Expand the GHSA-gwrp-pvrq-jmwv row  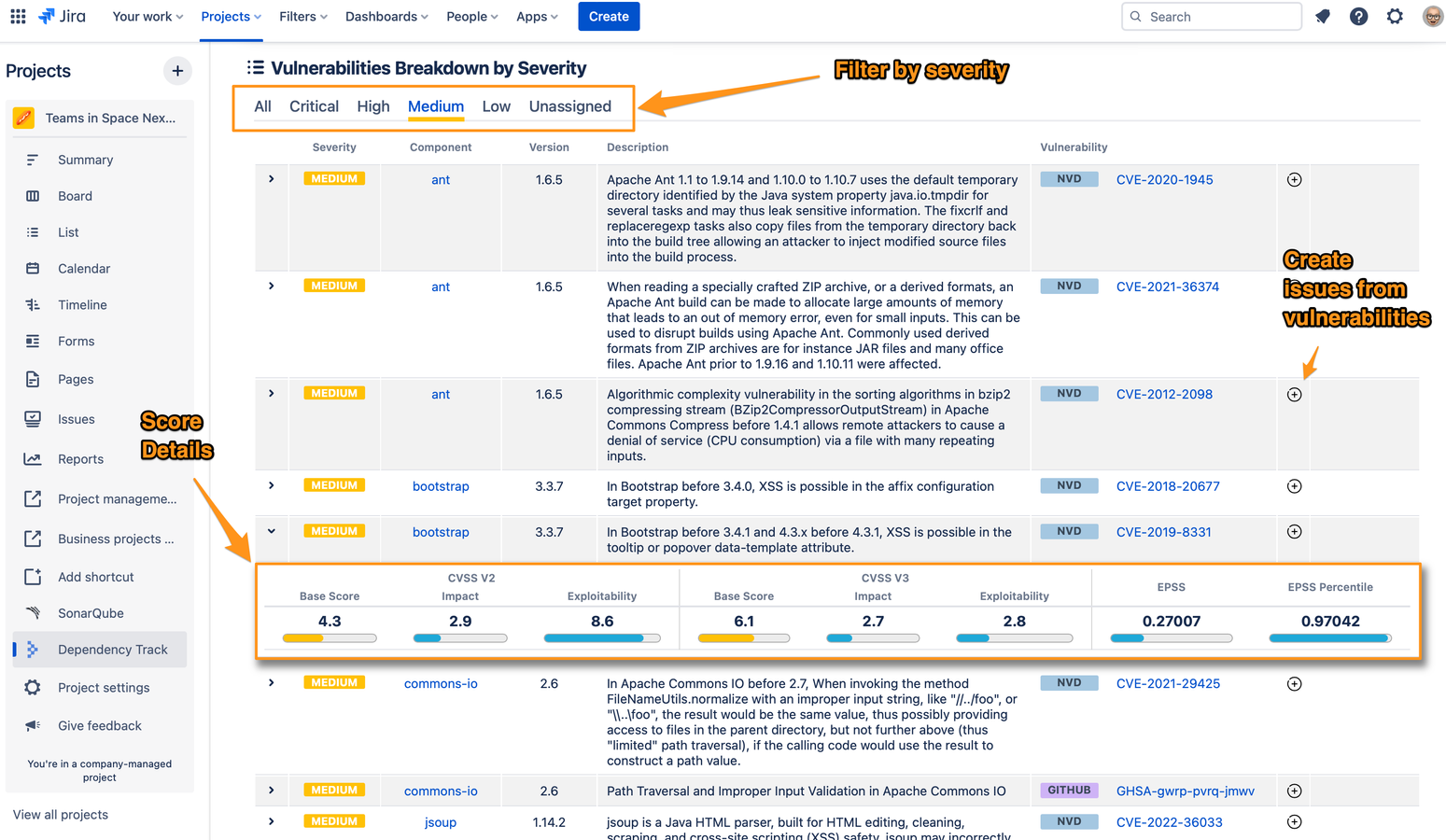(272, 791)
